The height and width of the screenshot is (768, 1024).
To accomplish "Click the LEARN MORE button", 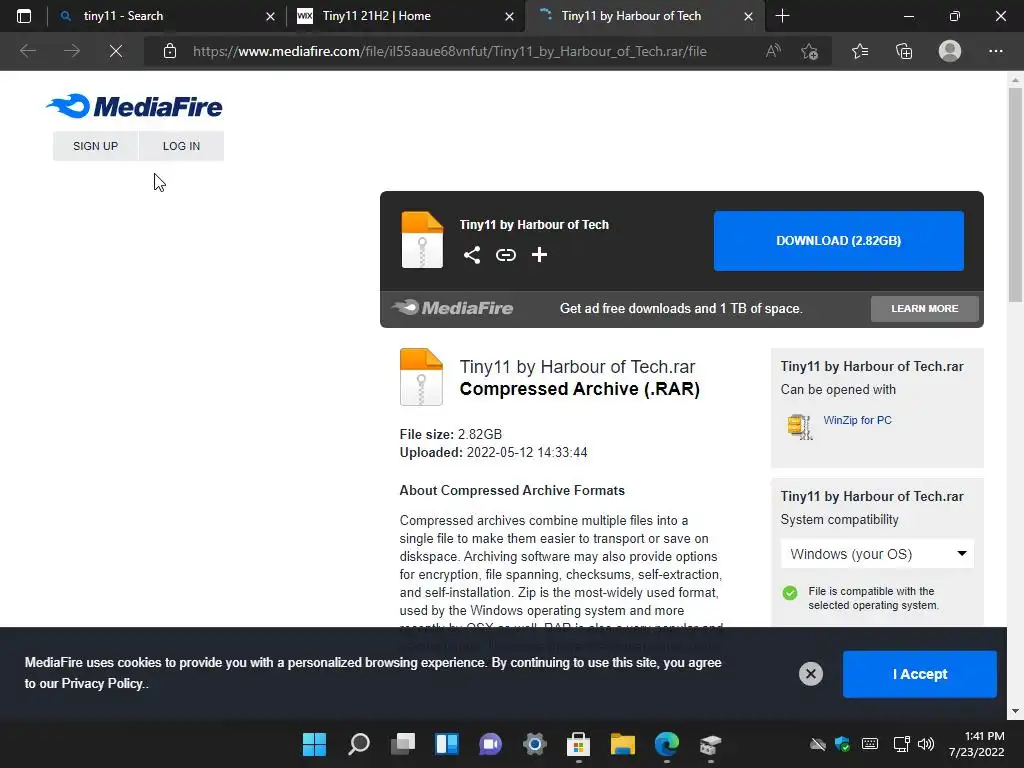I will click(925, 308).
